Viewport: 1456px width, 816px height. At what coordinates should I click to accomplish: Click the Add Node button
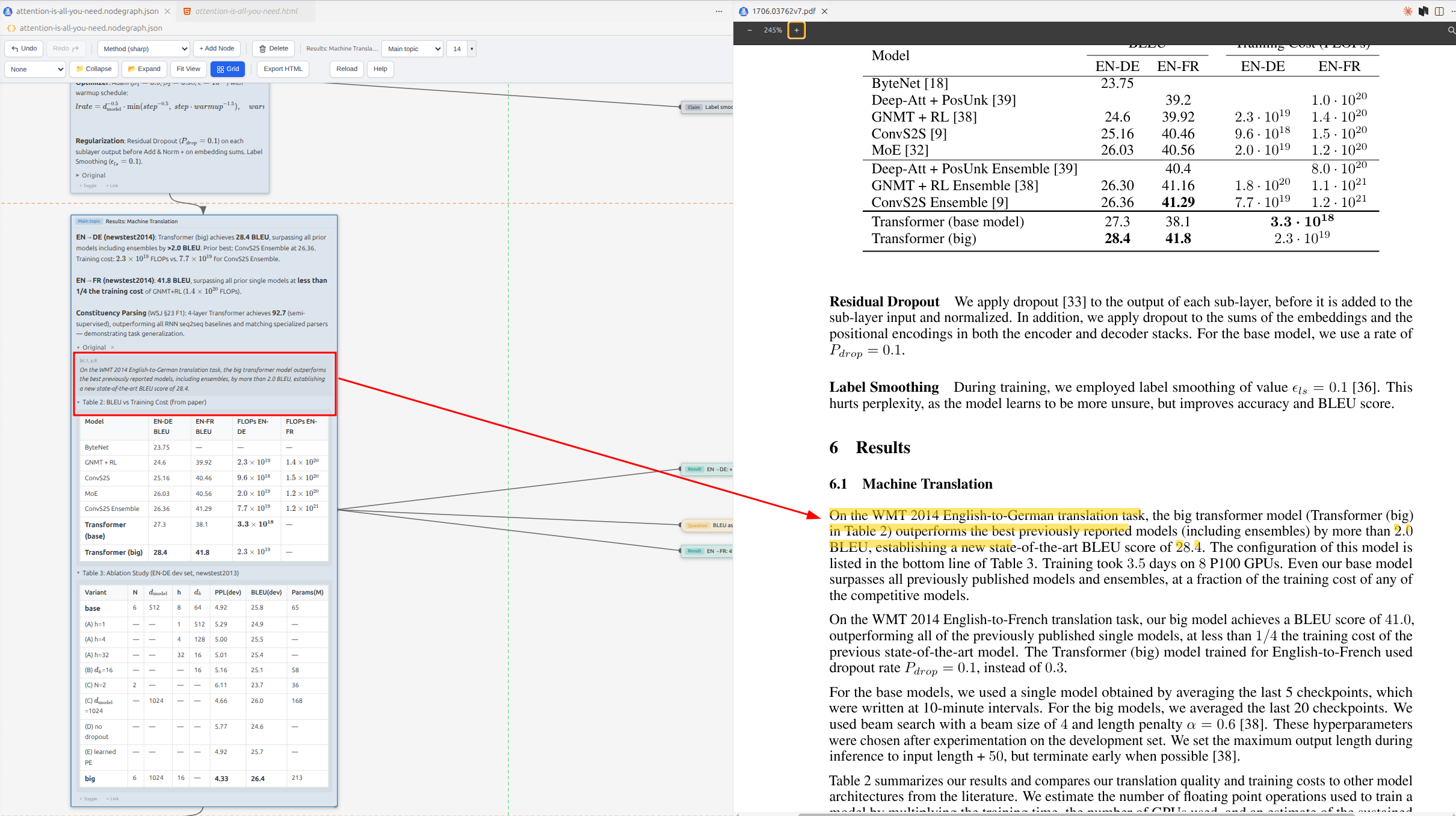[x=217, y=49]
